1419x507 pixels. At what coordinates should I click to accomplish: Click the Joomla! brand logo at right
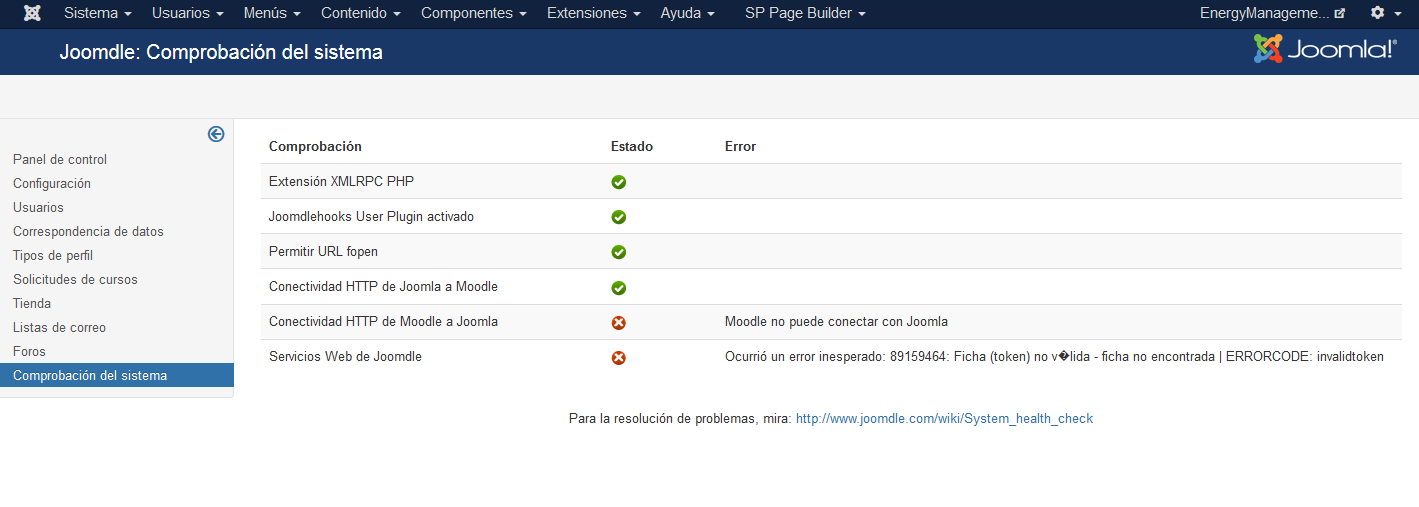tap(1325, 49)
